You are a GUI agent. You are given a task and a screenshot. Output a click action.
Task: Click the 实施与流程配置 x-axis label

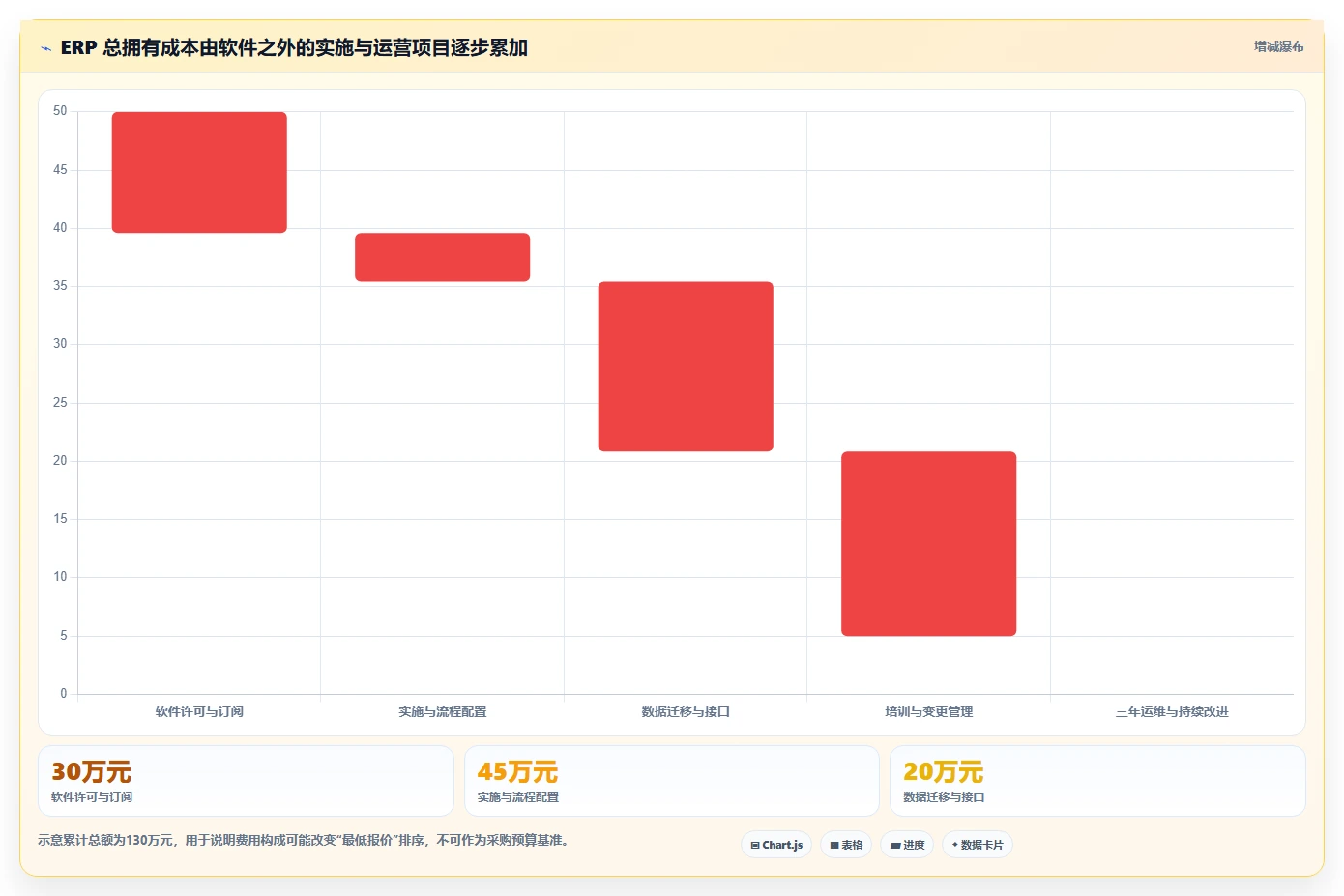[x=442, y=711]
